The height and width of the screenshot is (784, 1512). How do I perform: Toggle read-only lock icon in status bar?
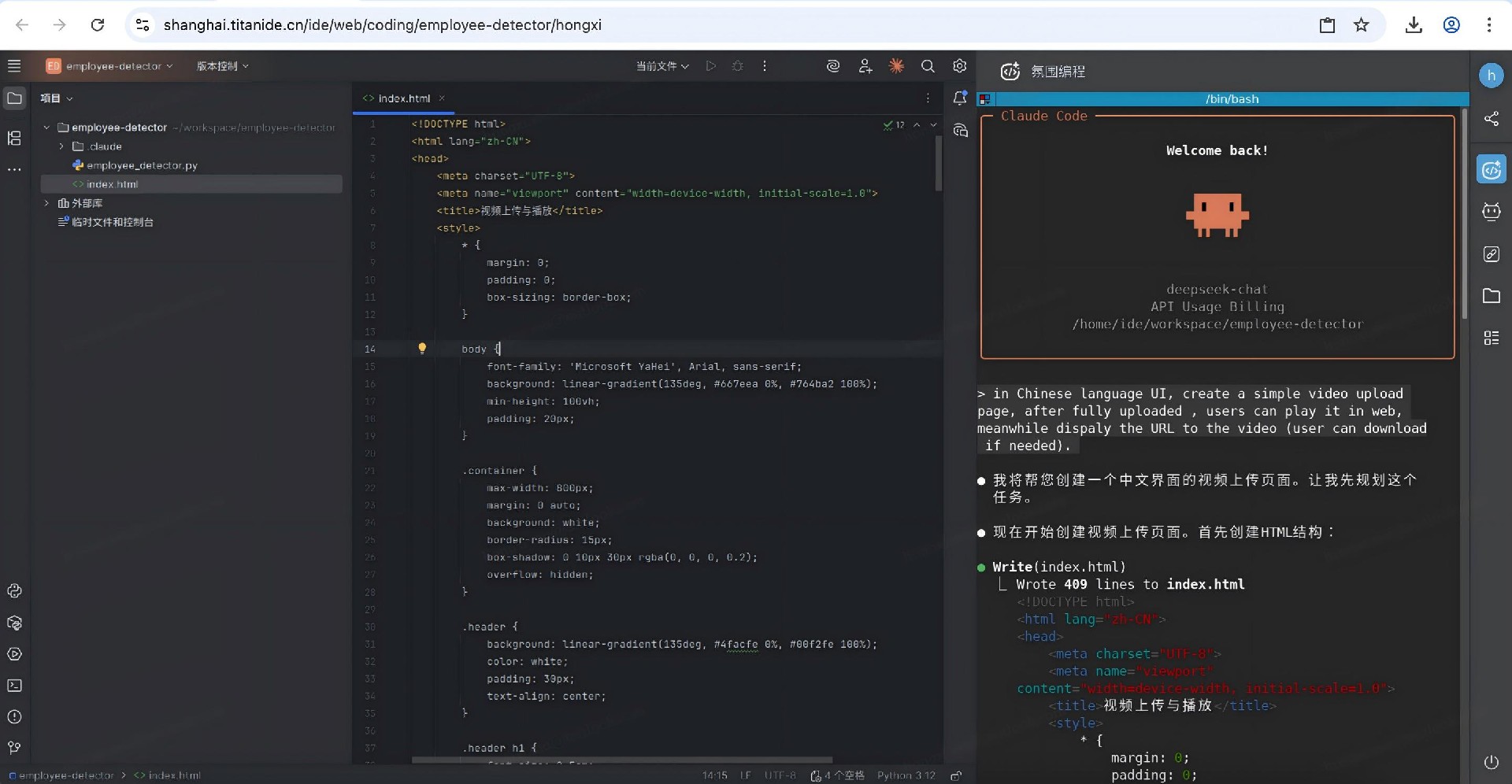click(956, 775)
